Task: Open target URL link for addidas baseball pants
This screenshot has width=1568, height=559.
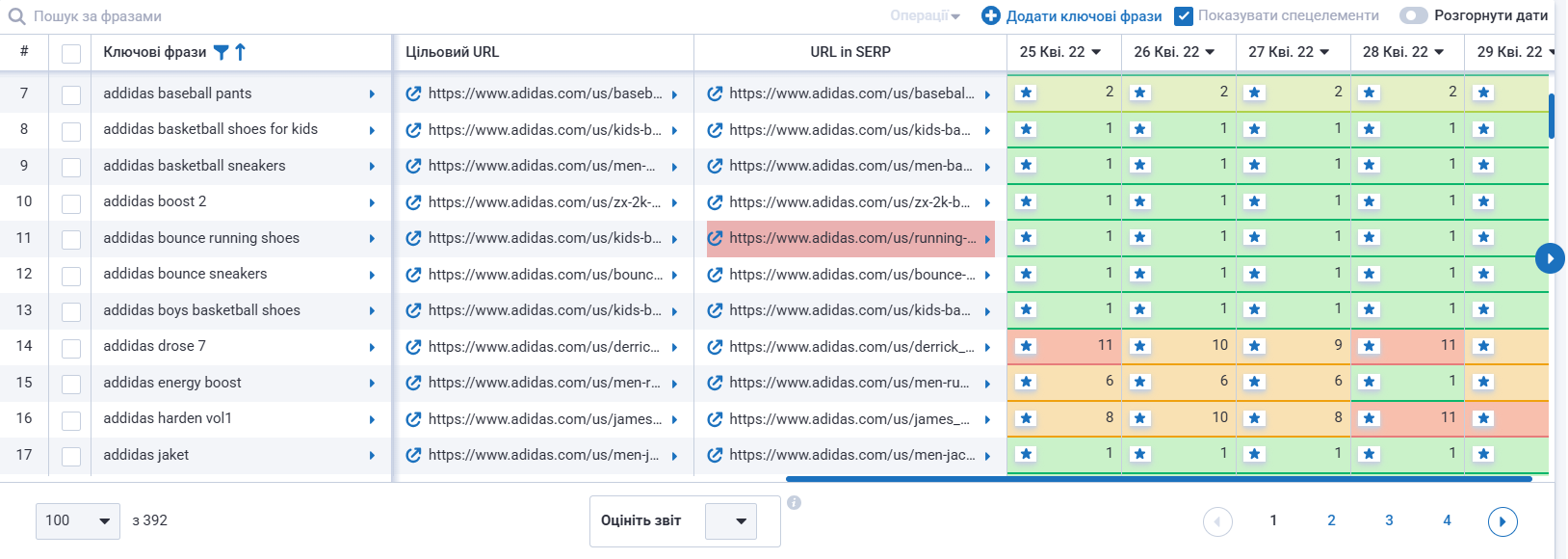Action: point(413,93)
